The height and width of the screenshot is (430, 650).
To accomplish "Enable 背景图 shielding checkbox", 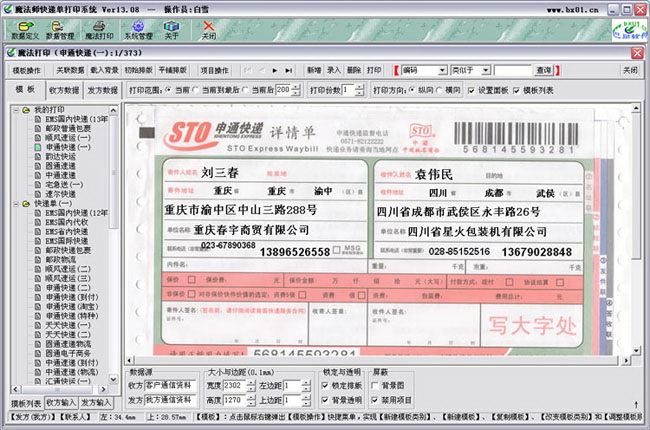I will [375, 386].
